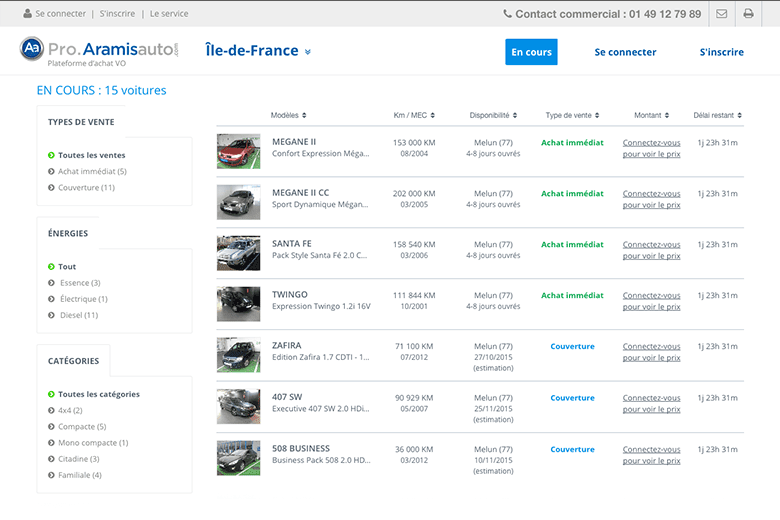This screenshot has height=520, width=780.
Task: Switch to the En cours tab
Action: (x=531, y=52)
